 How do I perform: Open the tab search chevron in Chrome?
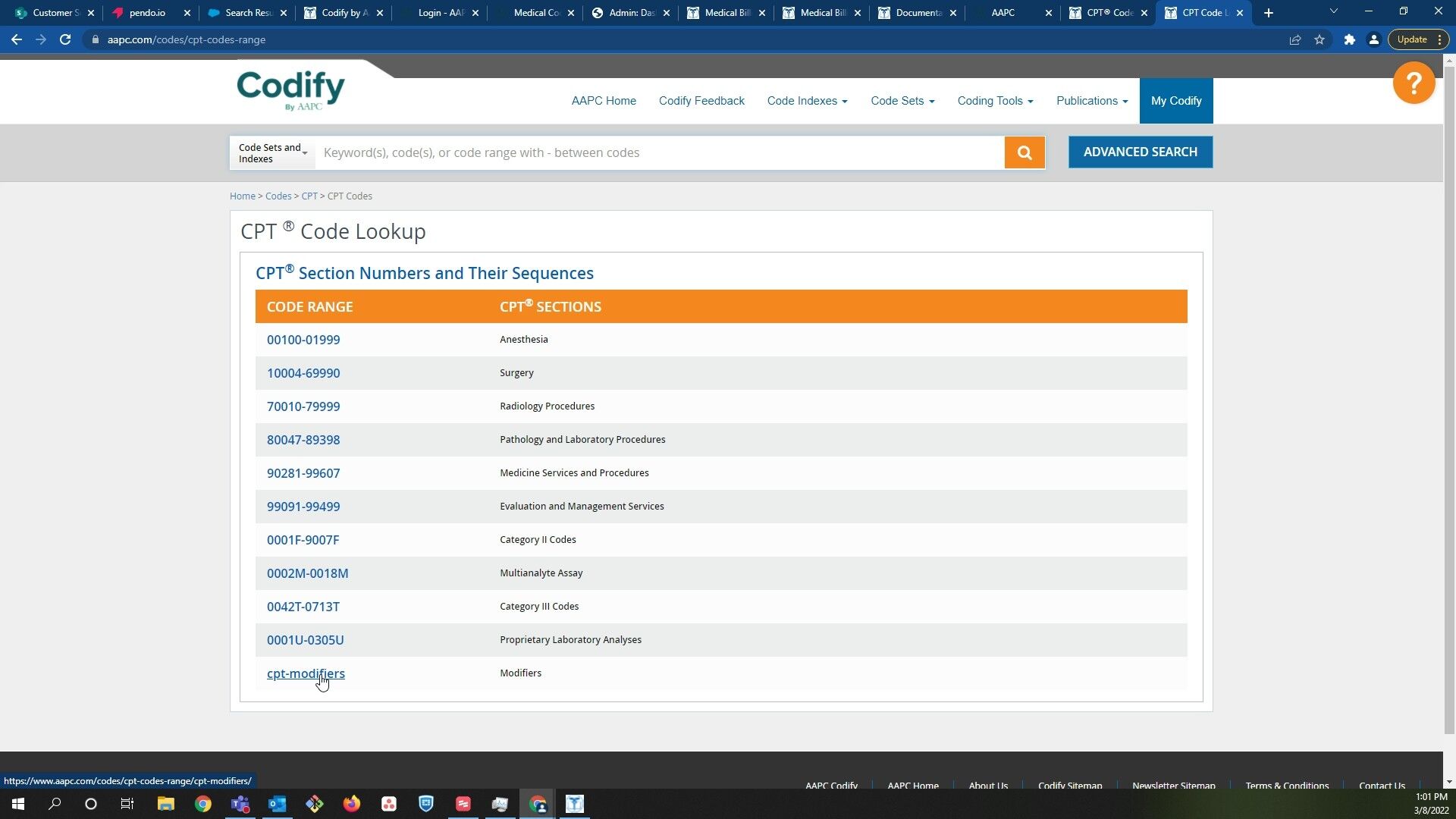coord(1333,11)
